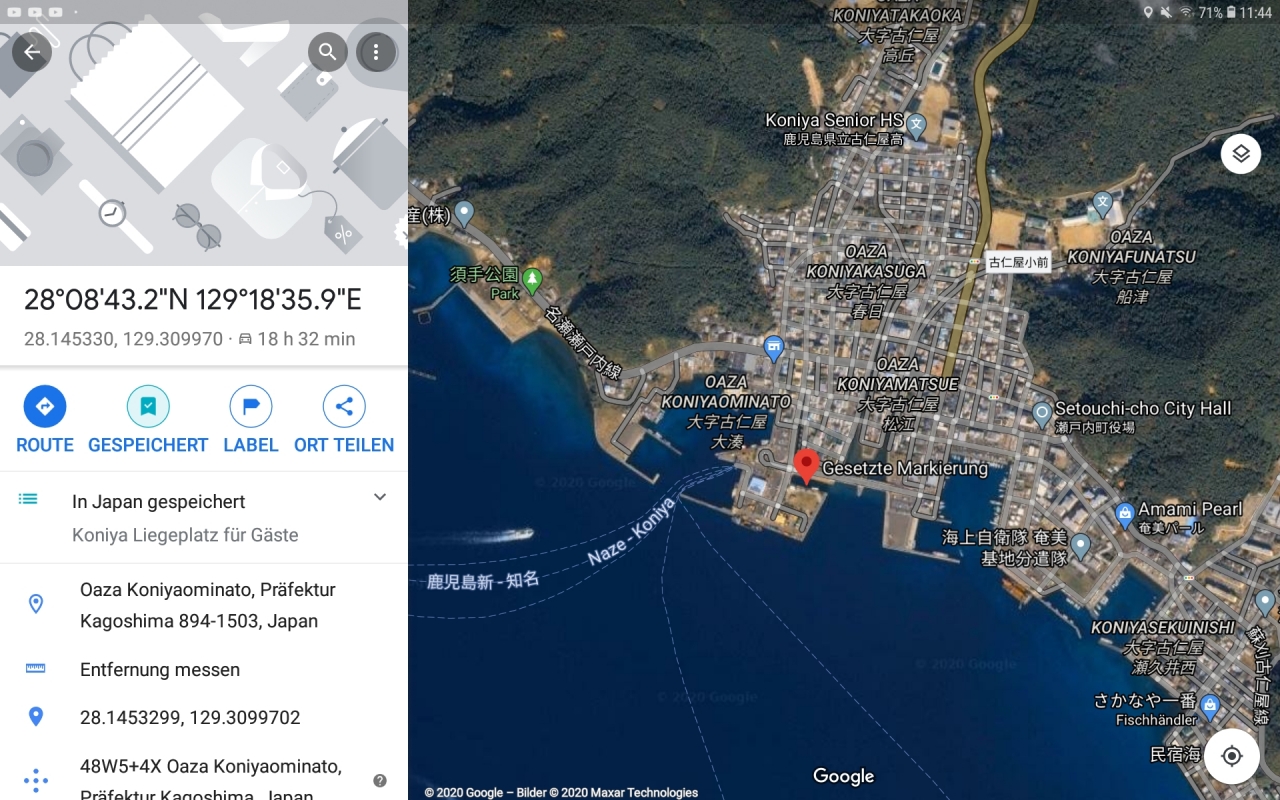Open search with the magnifier icon
The width and height of the screenshot is (1280, 800).
click(327, 52)
